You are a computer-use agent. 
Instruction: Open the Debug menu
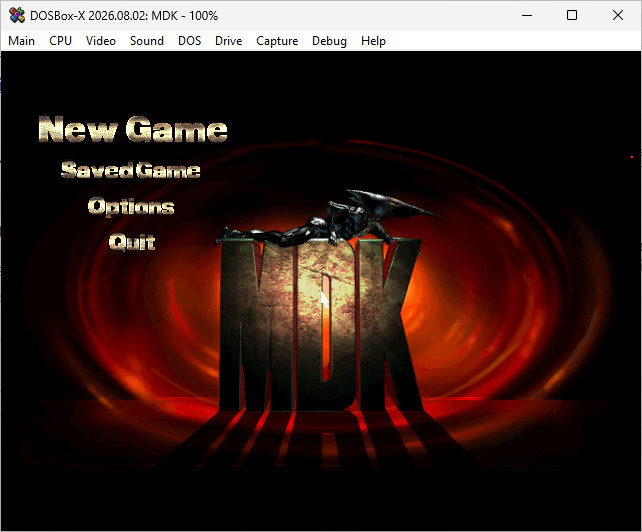(x=329, y=41)
